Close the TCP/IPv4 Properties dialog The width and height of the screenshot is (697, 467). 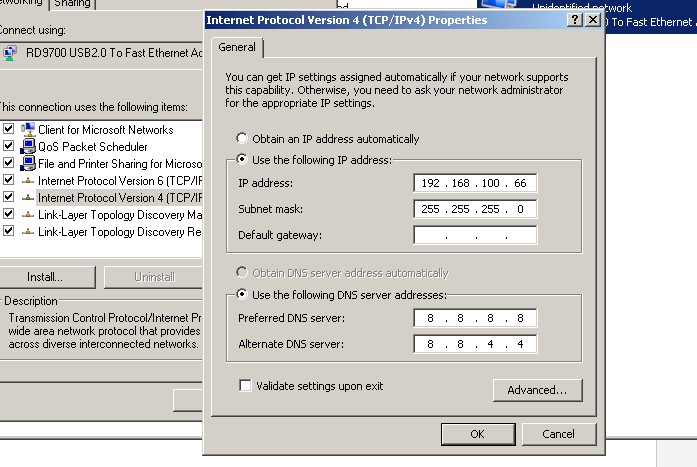click(x=593, y=20)
